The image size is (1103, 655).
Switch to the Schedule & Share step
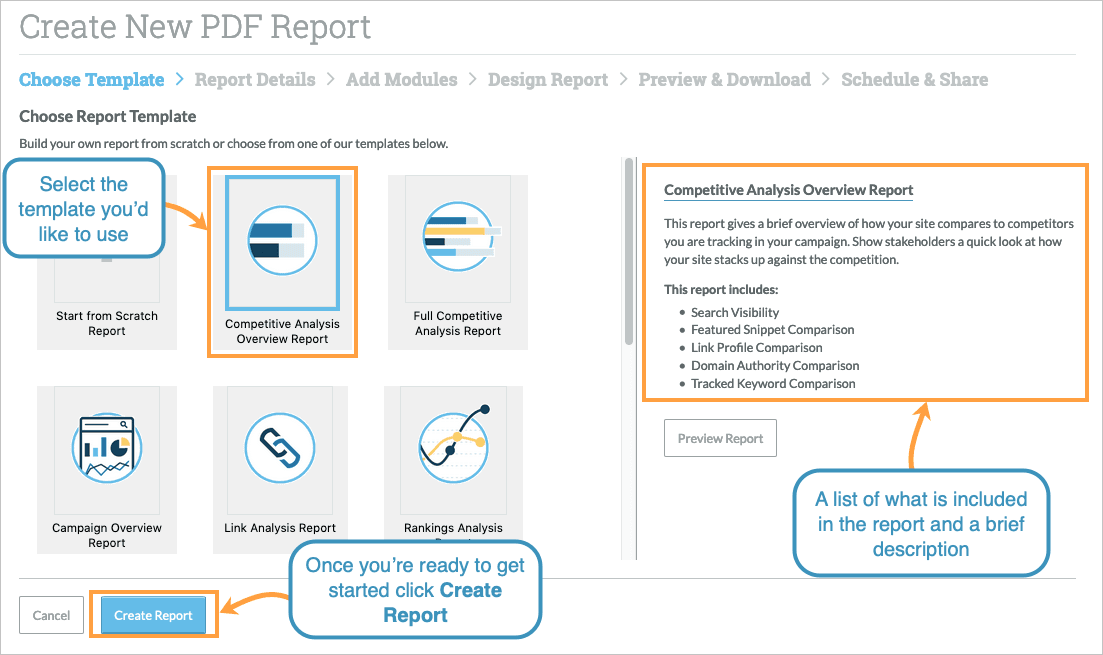(x=914, y=79)
